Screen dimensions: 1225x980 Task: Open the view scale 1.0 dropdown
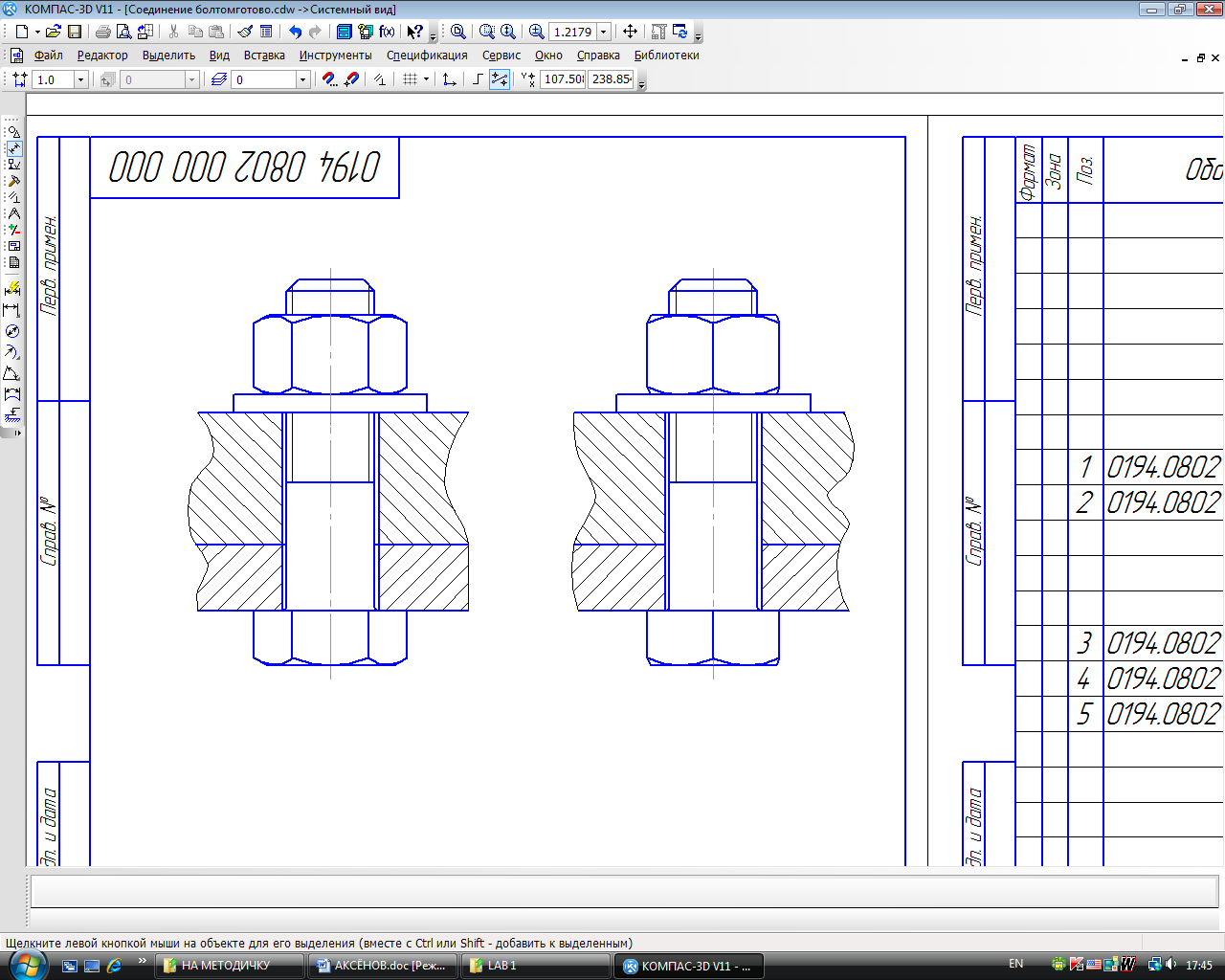[81, 79]
